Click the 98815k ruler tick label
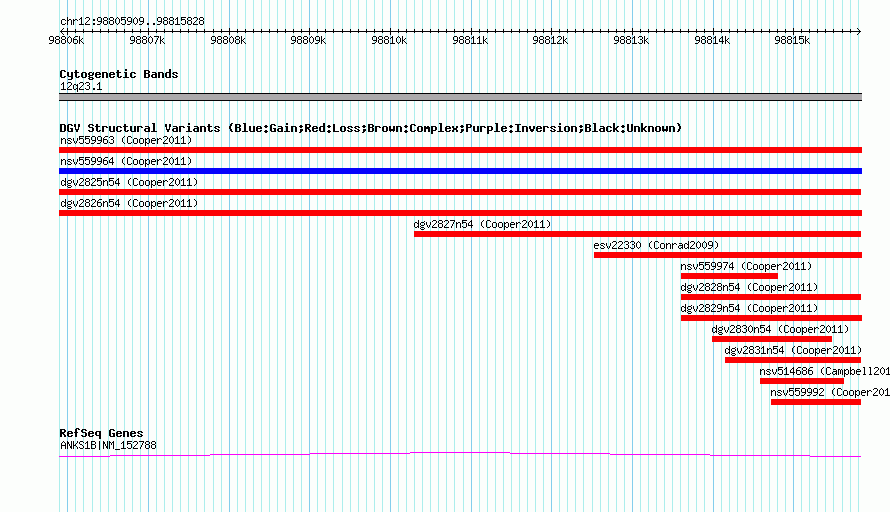 click(792, 40)
